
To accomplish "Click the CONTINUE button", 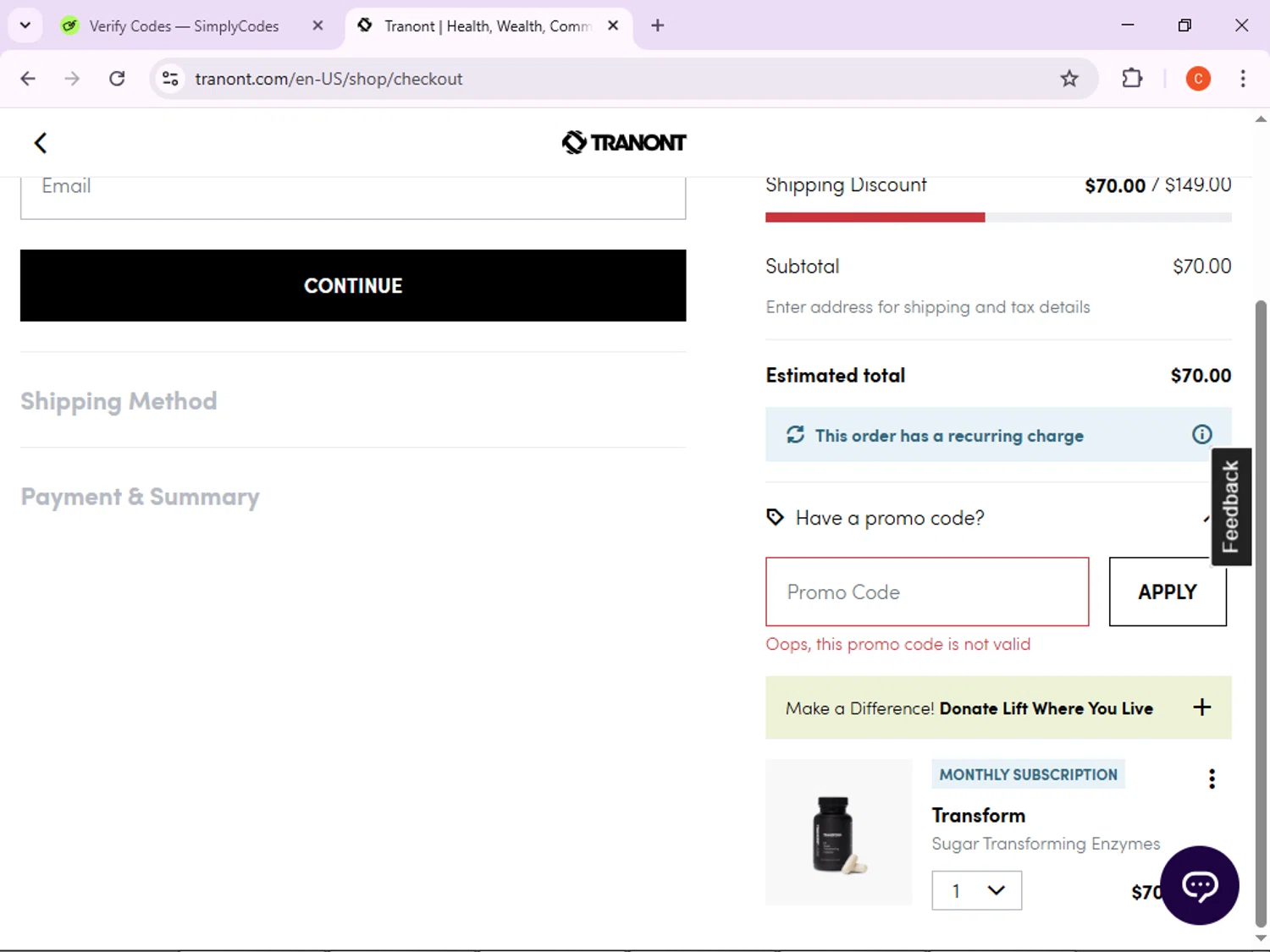I will [353, 285].
